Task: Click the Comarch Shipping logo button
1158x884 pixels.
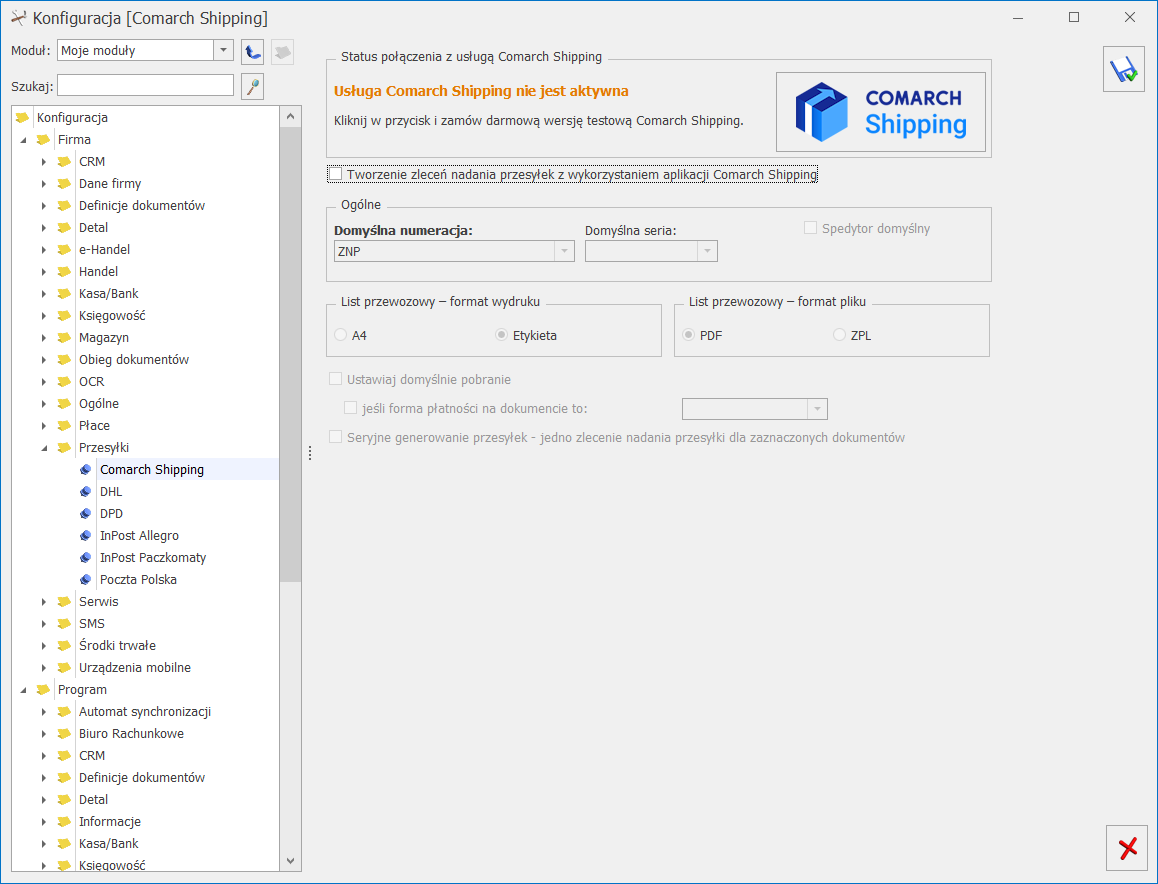Action: (880, 112)
